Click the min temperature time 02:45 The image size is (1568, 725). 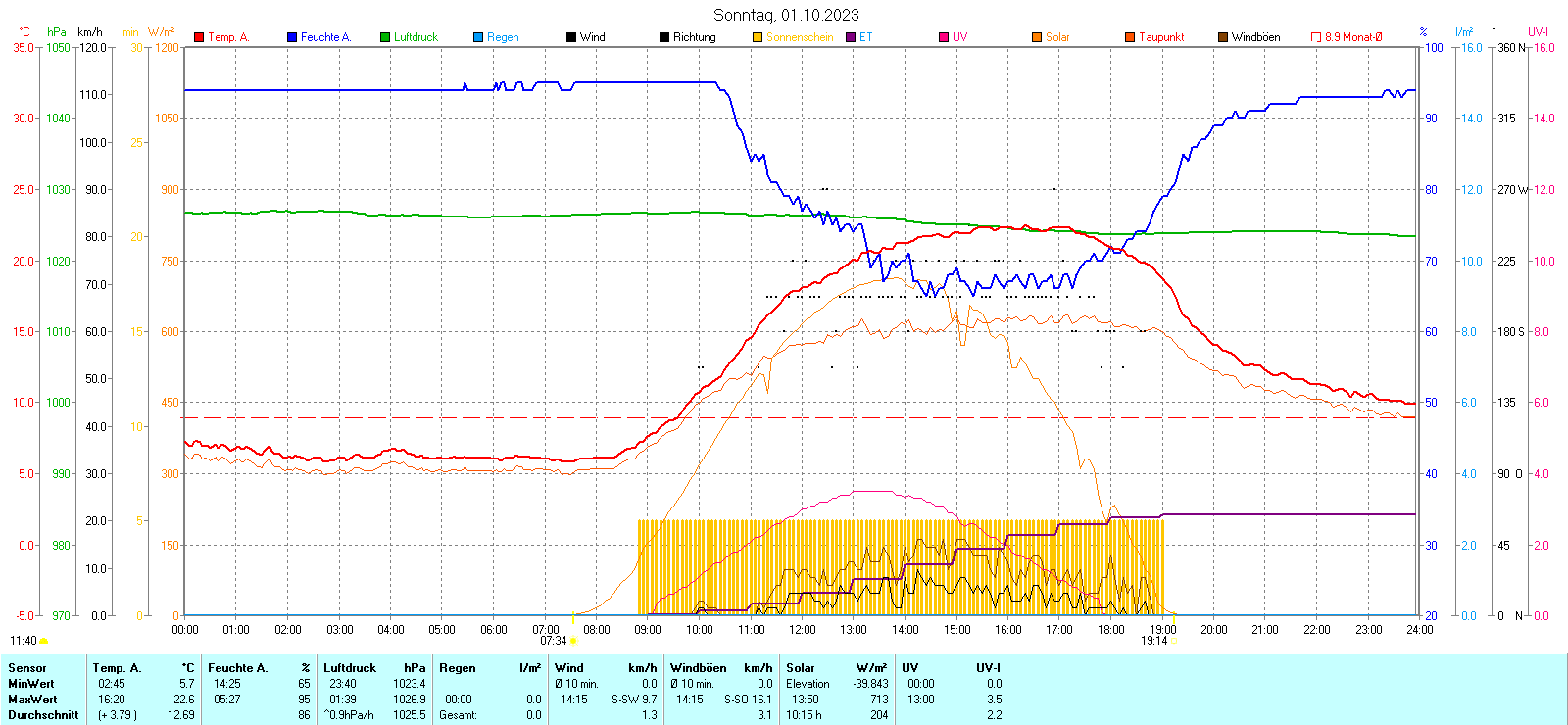coord(112,684)
